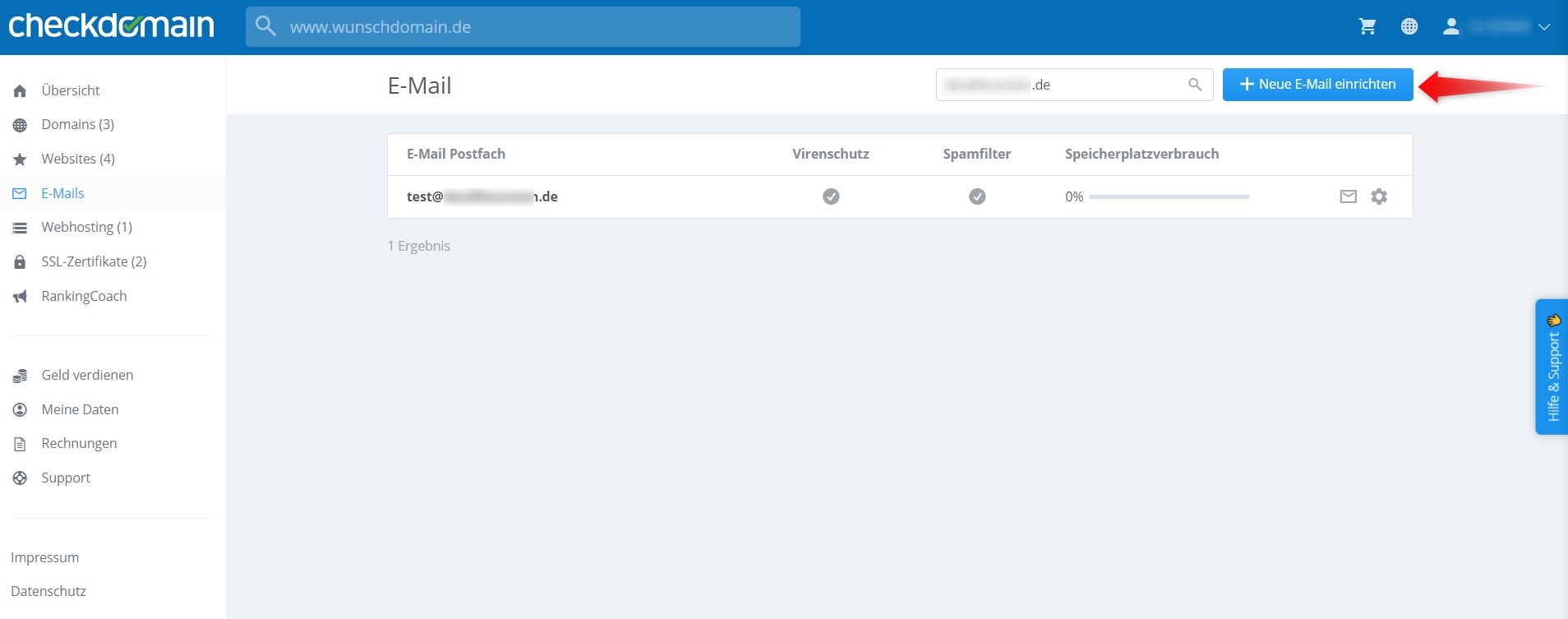Click the globe icon beside Domains
This screenshot has height=619, width=1568.
20,125
